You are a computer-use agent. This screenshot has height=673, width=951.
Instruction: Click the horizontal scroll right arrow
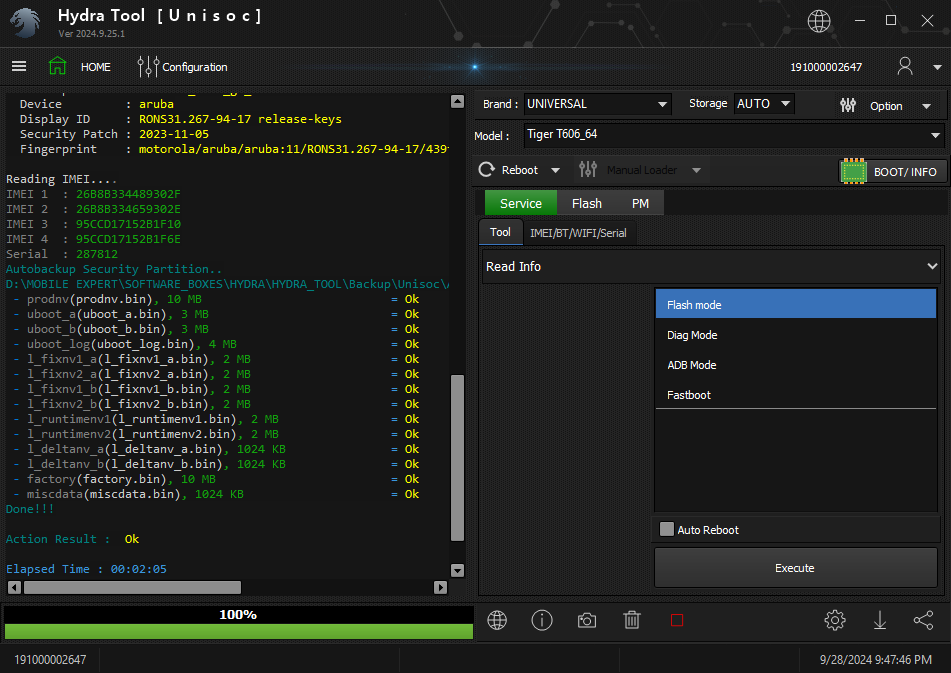440,587
